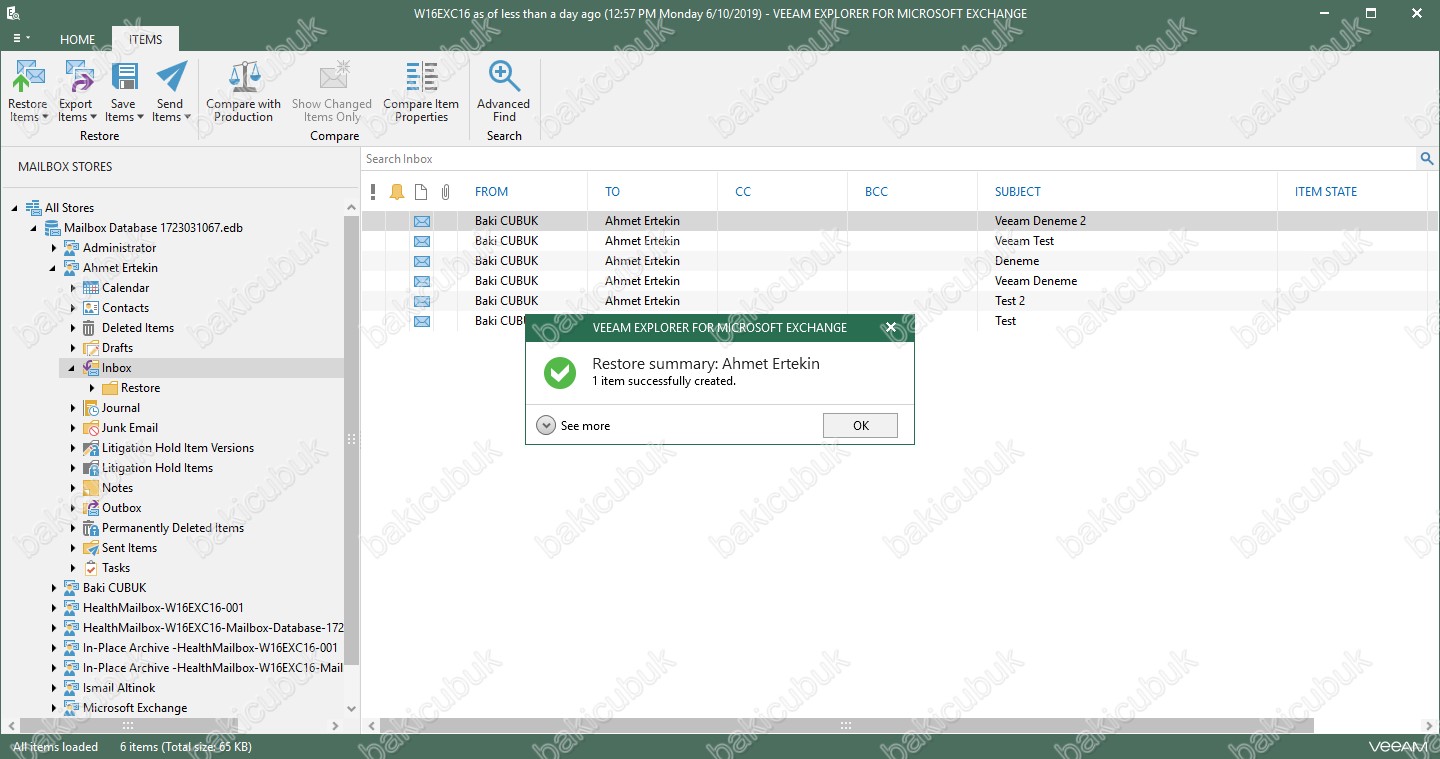Click the Mailbox Database 1723031067.edb icon
The height and width of the screenshot is (759, 1440).
(x=52, y=228)
